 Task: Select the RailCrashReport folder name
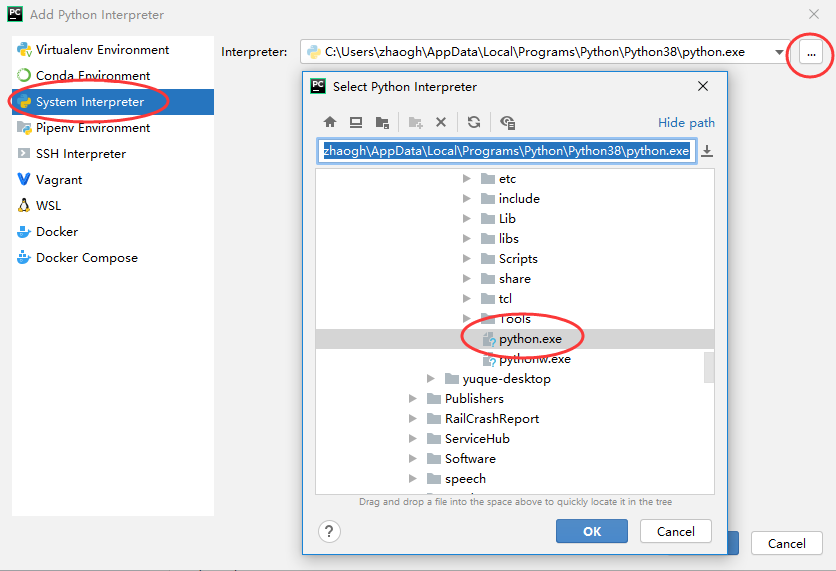[x=492, y=419]
